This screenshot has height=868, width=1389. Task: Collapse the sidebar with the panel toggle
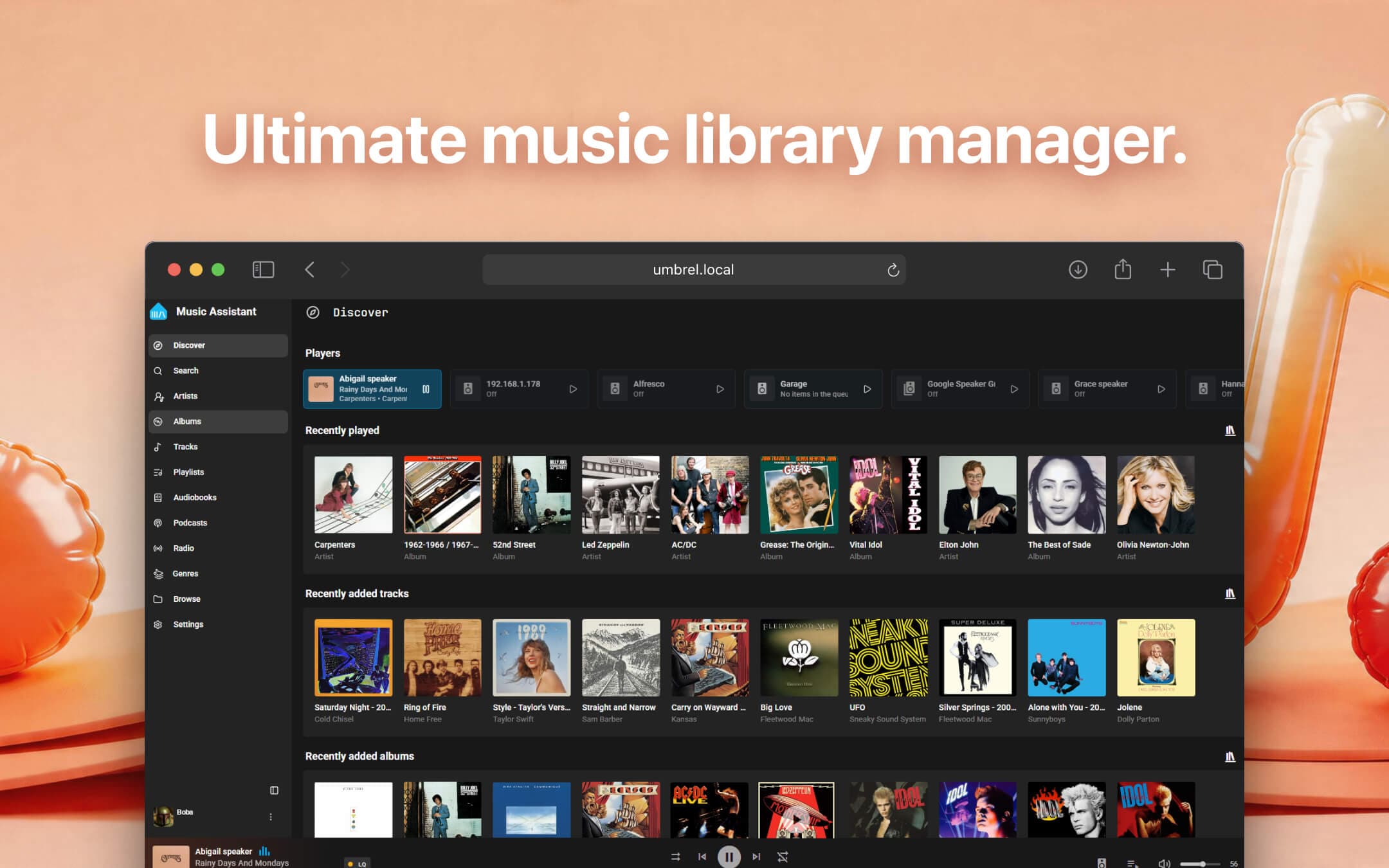[x=275, y=791]
